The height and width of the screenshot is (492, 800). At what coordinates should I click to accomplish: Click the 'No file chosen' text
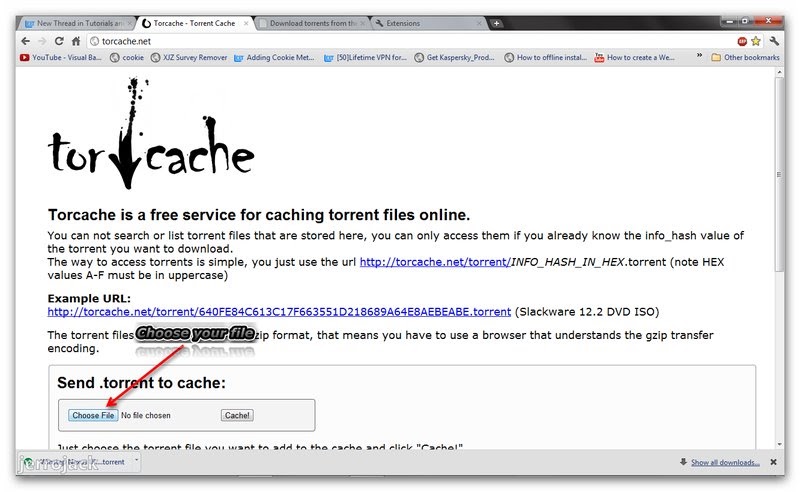pyautogui.click(x=146, y=415)
